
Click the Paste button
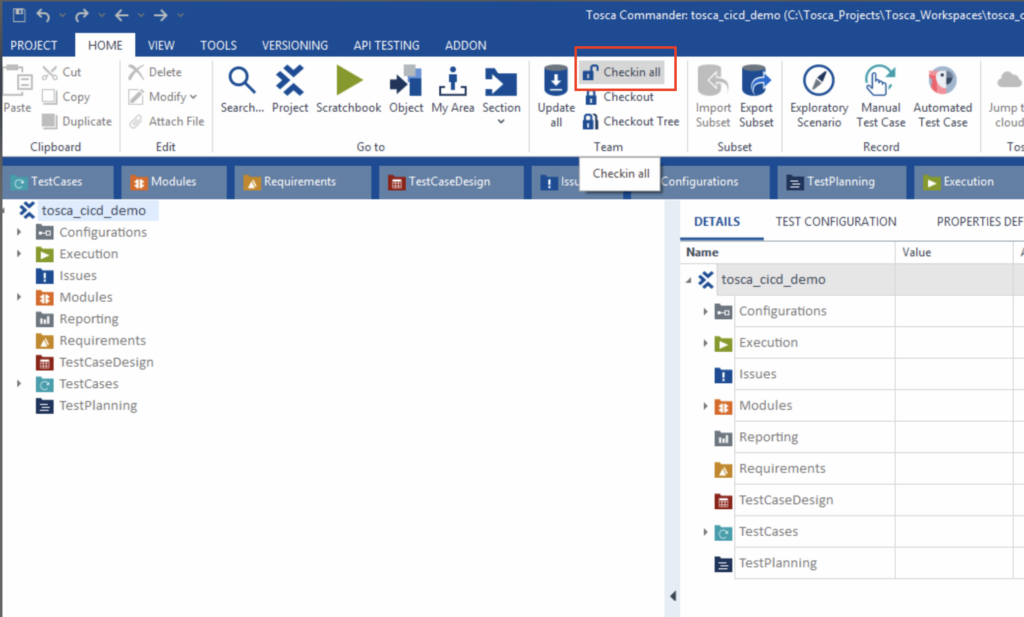coord(17,89)
